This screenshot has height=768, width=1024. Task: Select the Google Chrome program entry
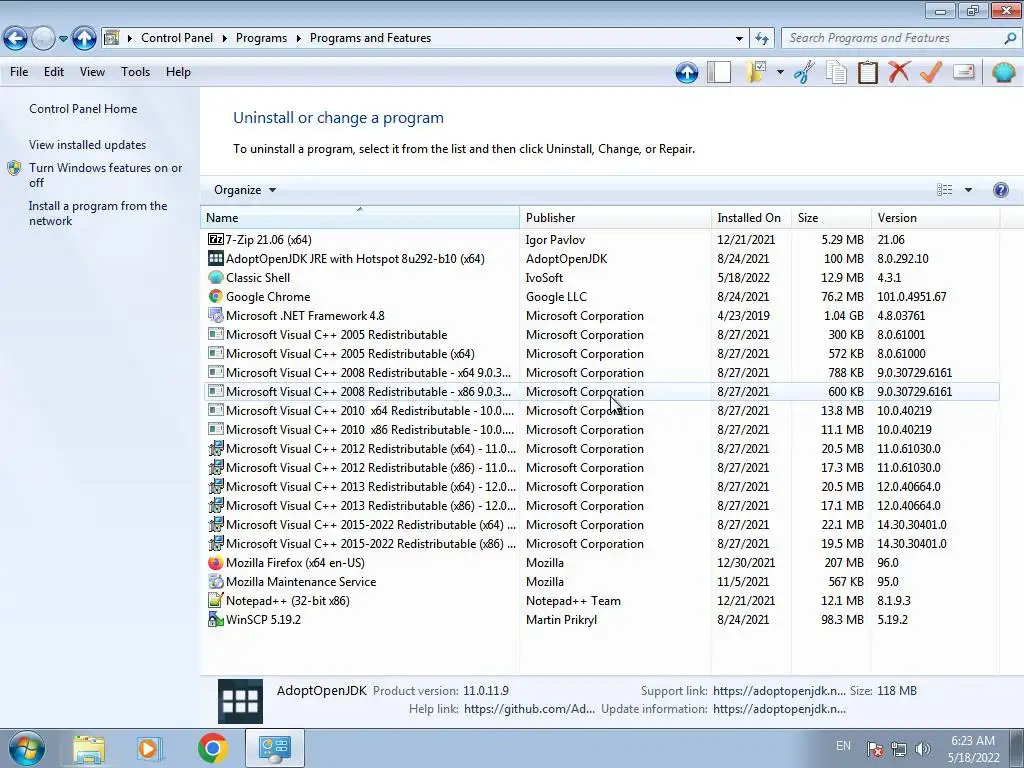pos(601,296)
